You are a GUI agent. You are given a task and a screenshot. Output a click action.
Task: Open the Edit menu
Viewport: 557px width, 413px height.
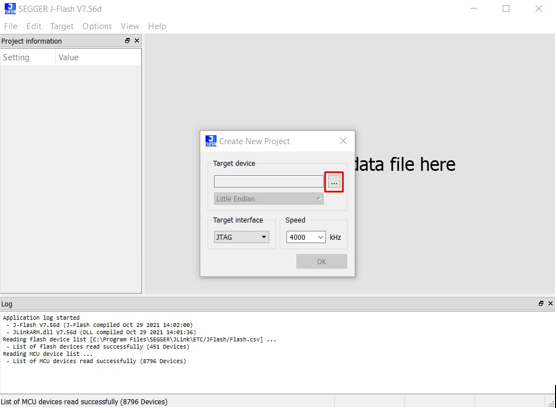point(34,26)
